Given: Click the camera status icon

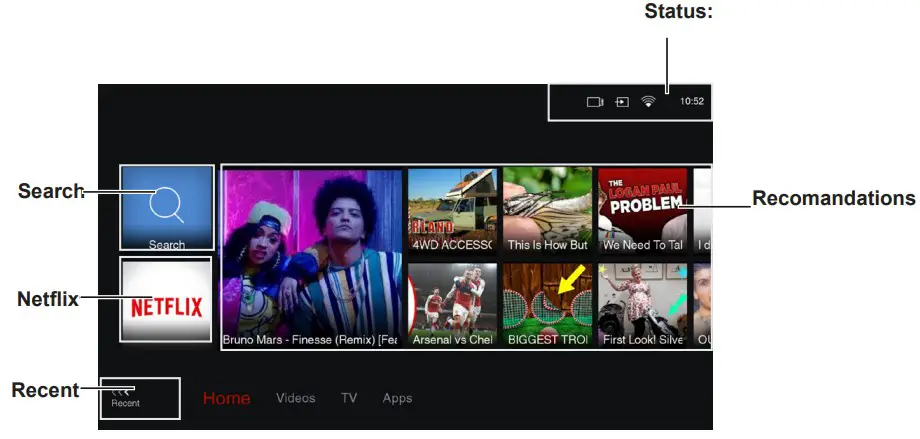Looking at the screenshot, I should tap(595, 102).
